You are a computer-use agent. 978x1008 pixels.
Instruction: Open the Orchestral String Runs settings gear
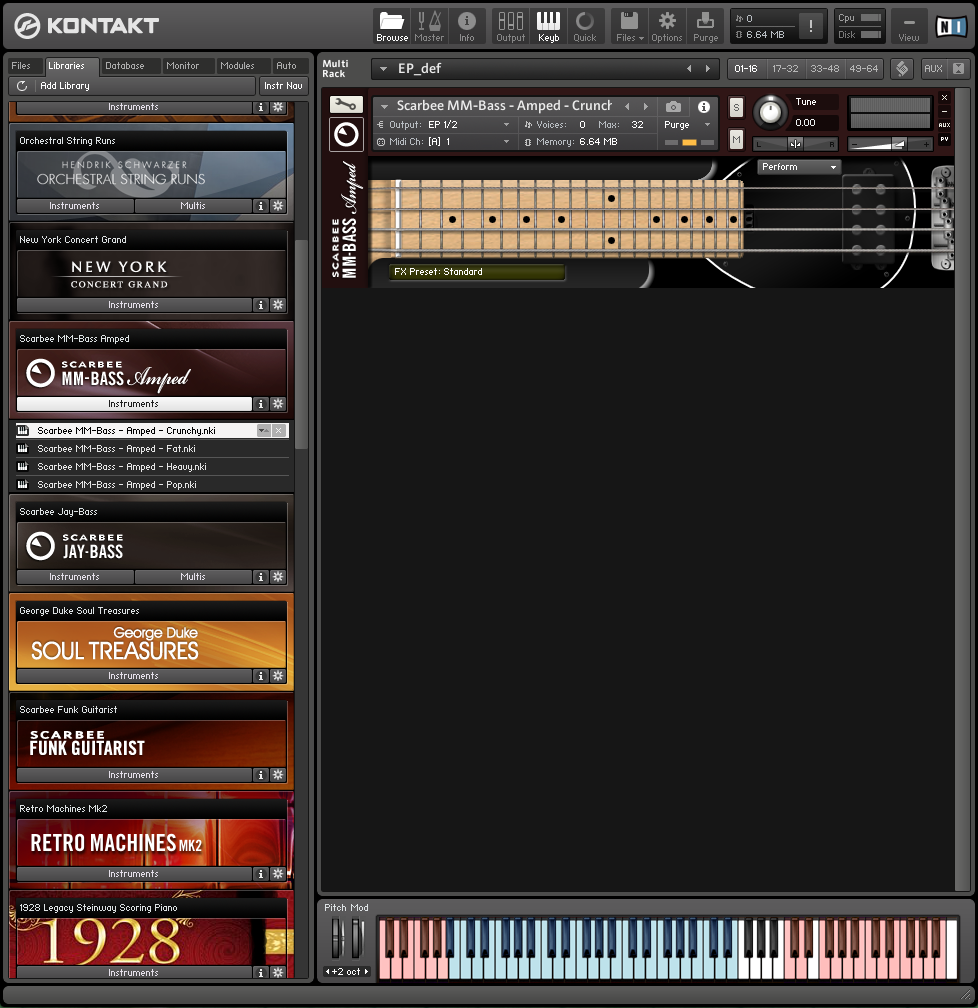click(x=278, y=206)
